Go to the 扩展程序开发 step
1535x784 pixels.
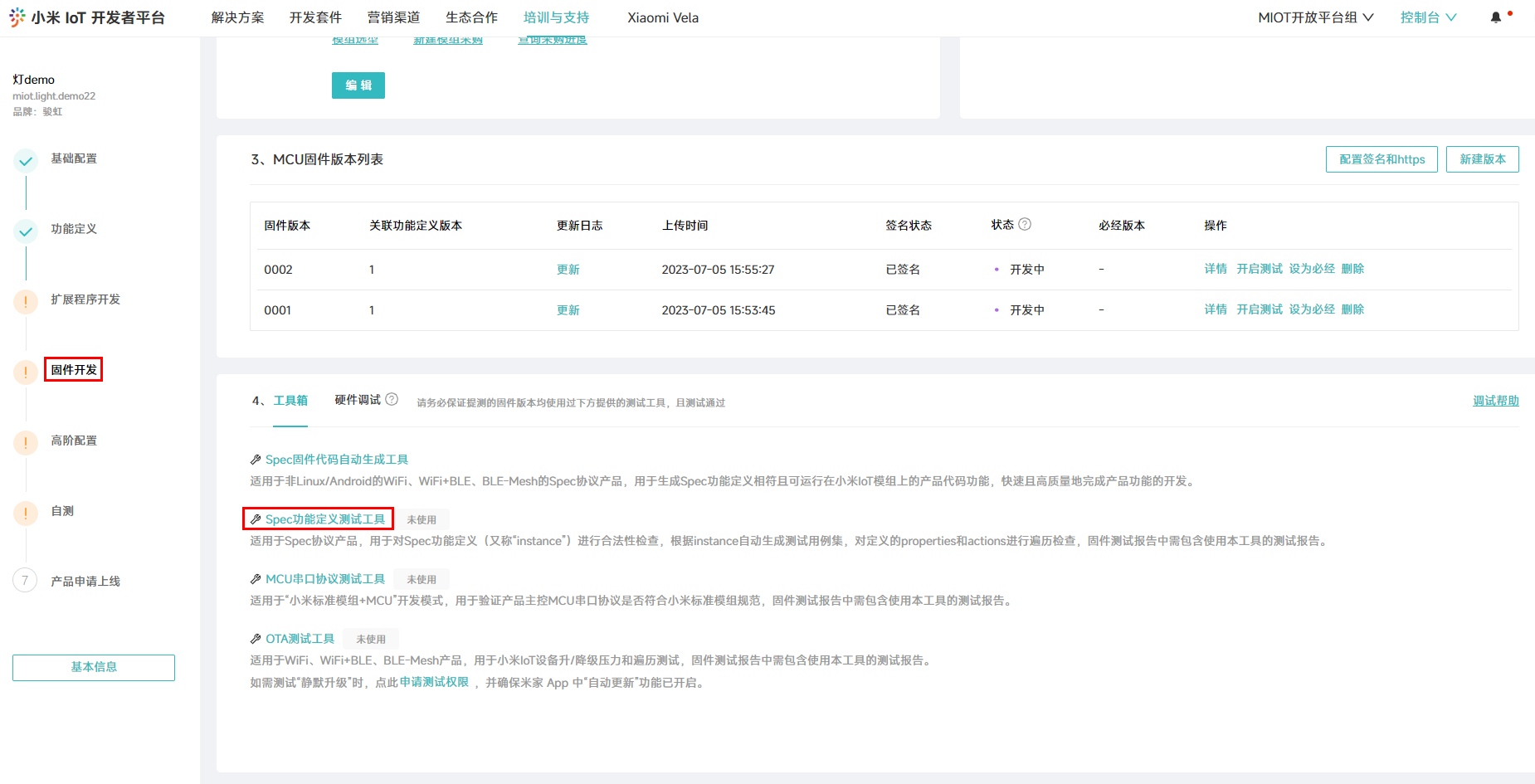pyautogui.click(x=85, y=299)
